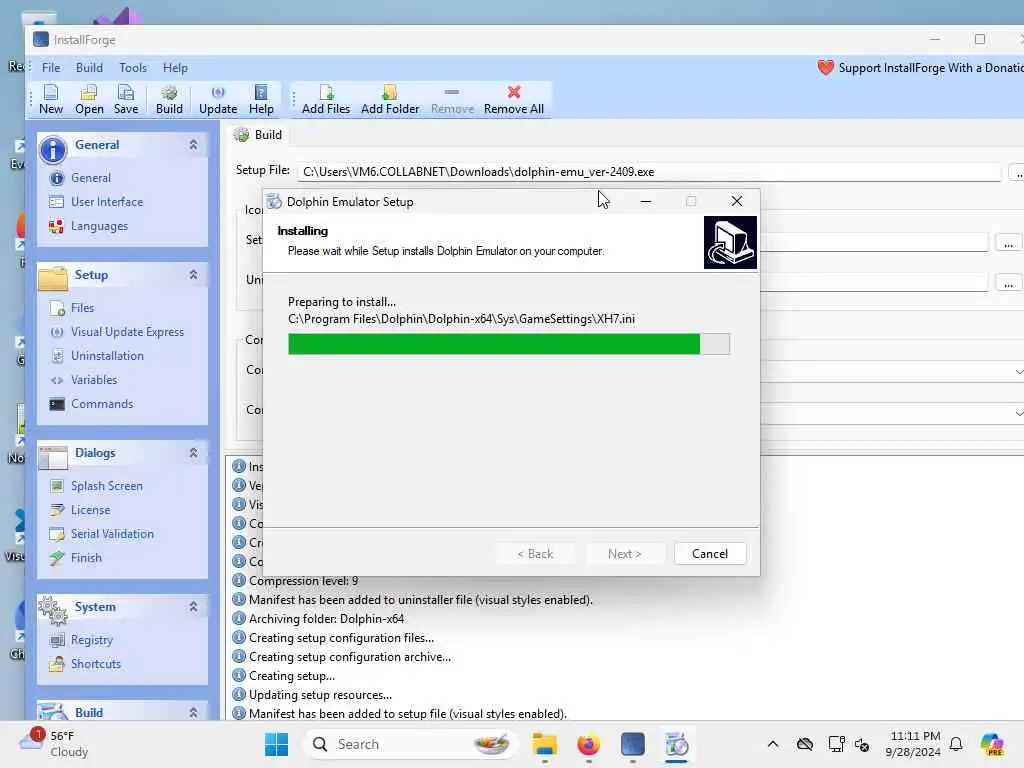1024x768 pixels.
Task: Open the weather widget showing 56°F
Action: point(54,744)
